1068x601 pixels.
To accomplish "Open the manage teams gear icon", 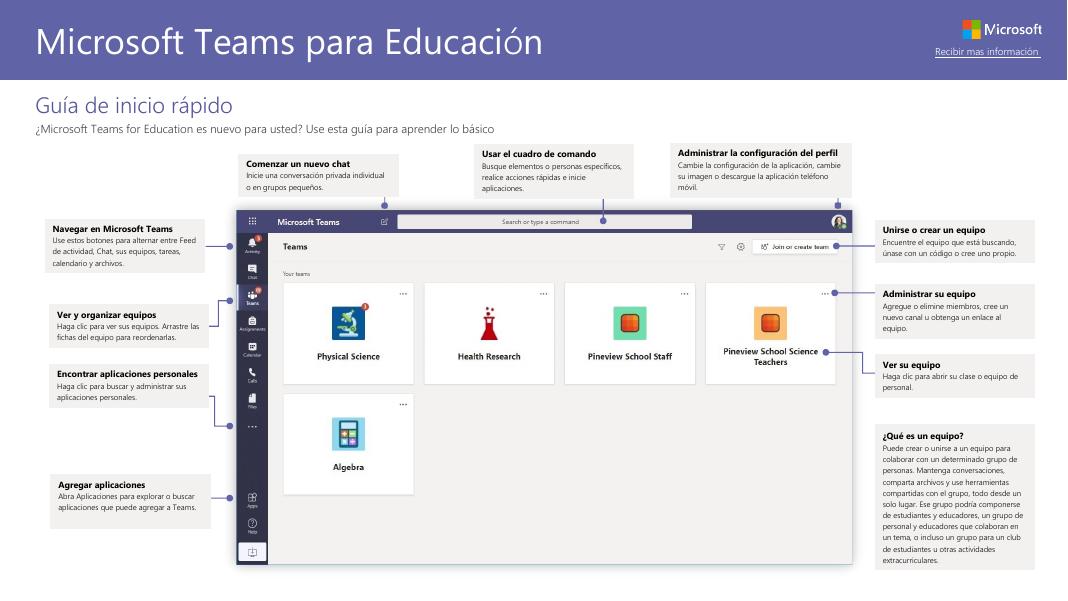I will pyautogui.click(x=740, y=247).
